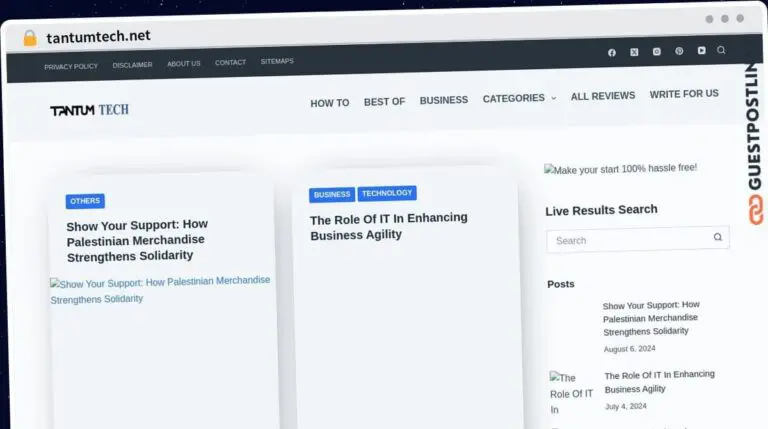Click the header search magnifier icon
Image resolution: width=768 pixels, height=429 pixels.
tap(721, 50)
